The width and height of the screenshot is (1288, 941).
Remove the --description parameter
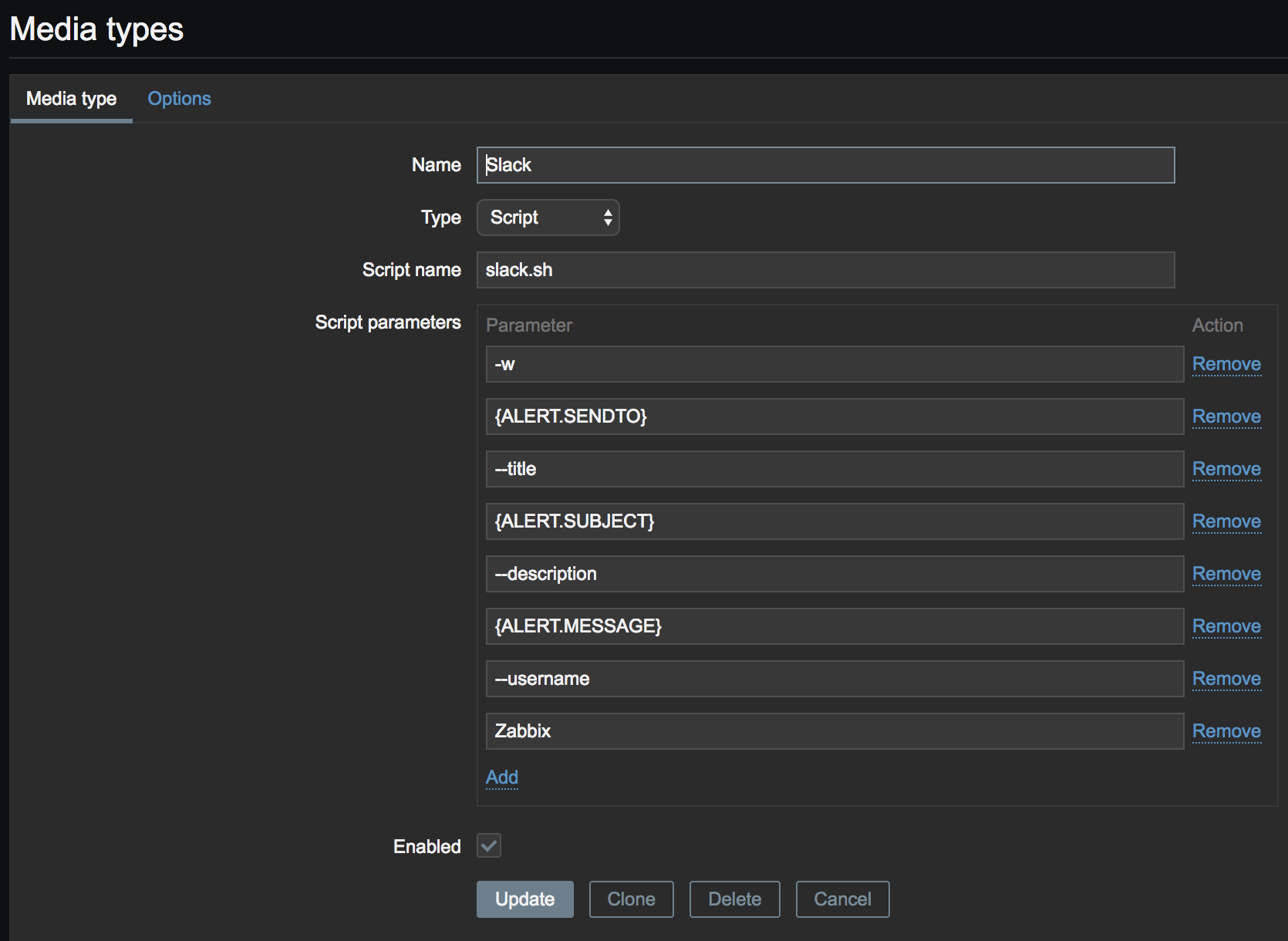(1226, 574)
